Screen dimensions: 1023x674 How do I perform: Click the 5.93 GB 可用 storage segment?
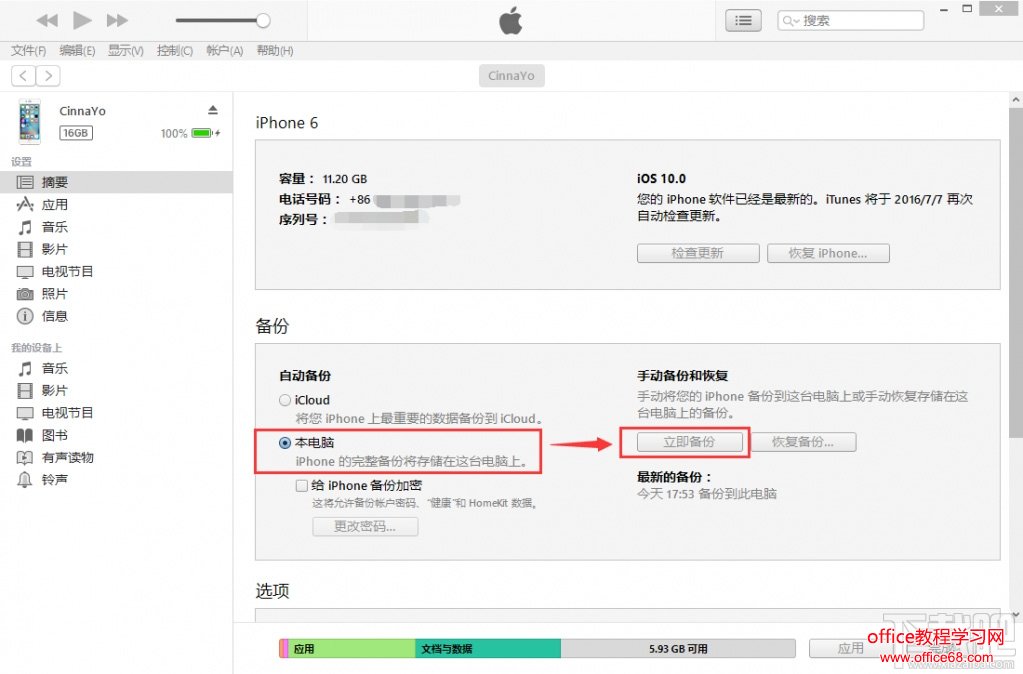click(678, 649)
